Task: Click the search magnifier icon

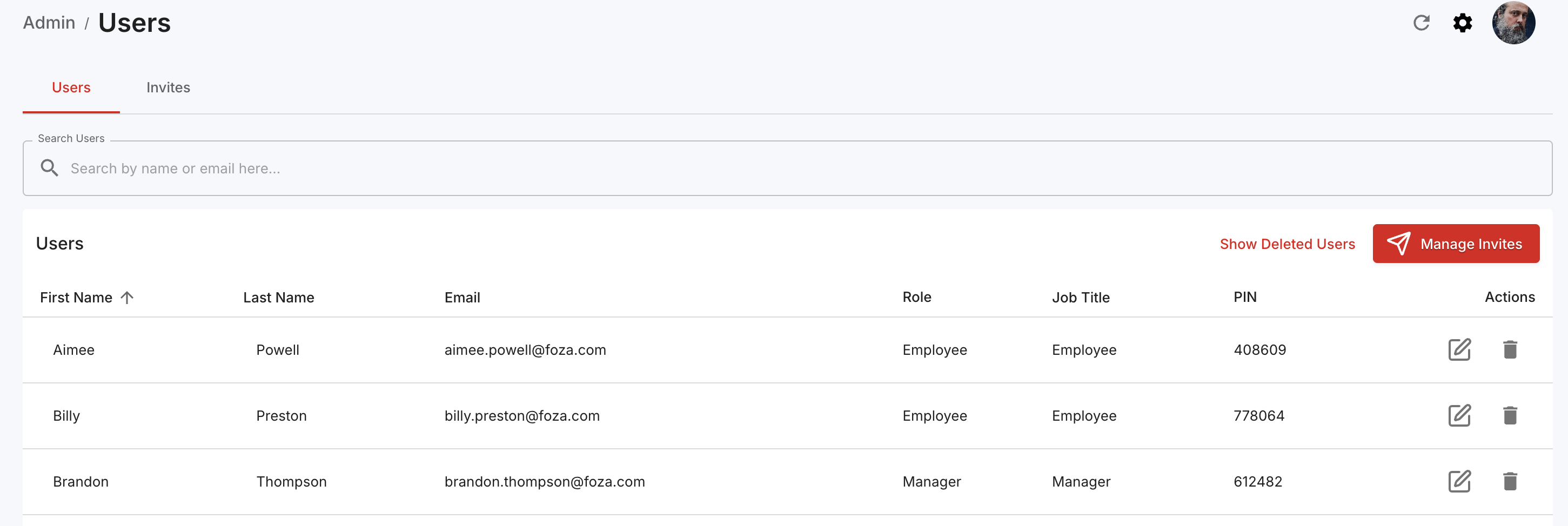Action: point(49,168)
